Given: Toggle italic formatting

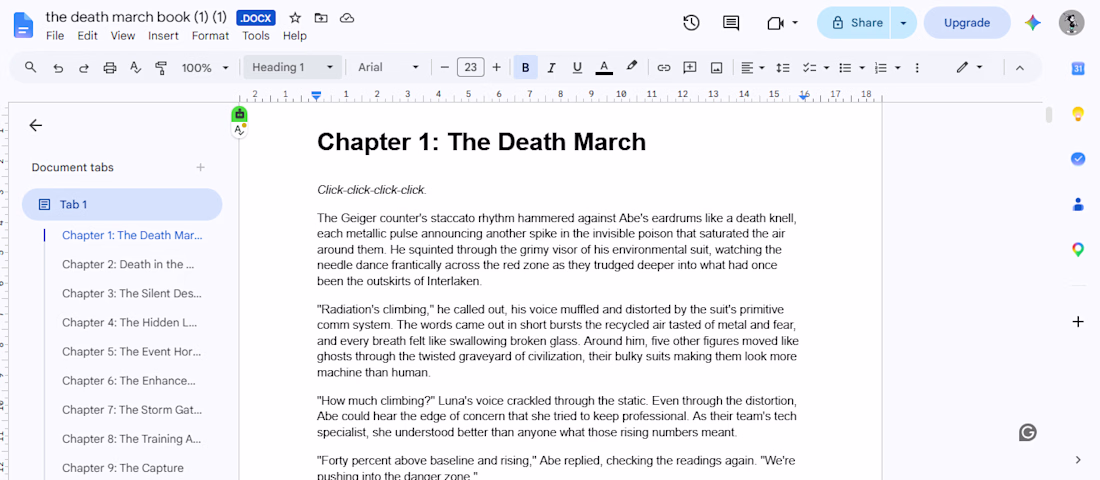Looking at the screenshot, I should (x=551, y=68).
